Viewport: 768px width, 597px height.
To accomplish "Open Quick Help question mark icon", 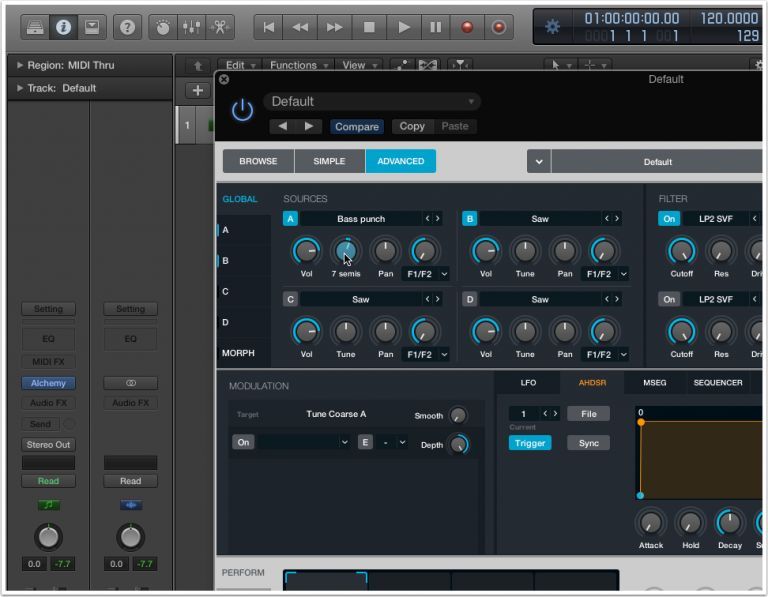I will [x=127, y=27].
